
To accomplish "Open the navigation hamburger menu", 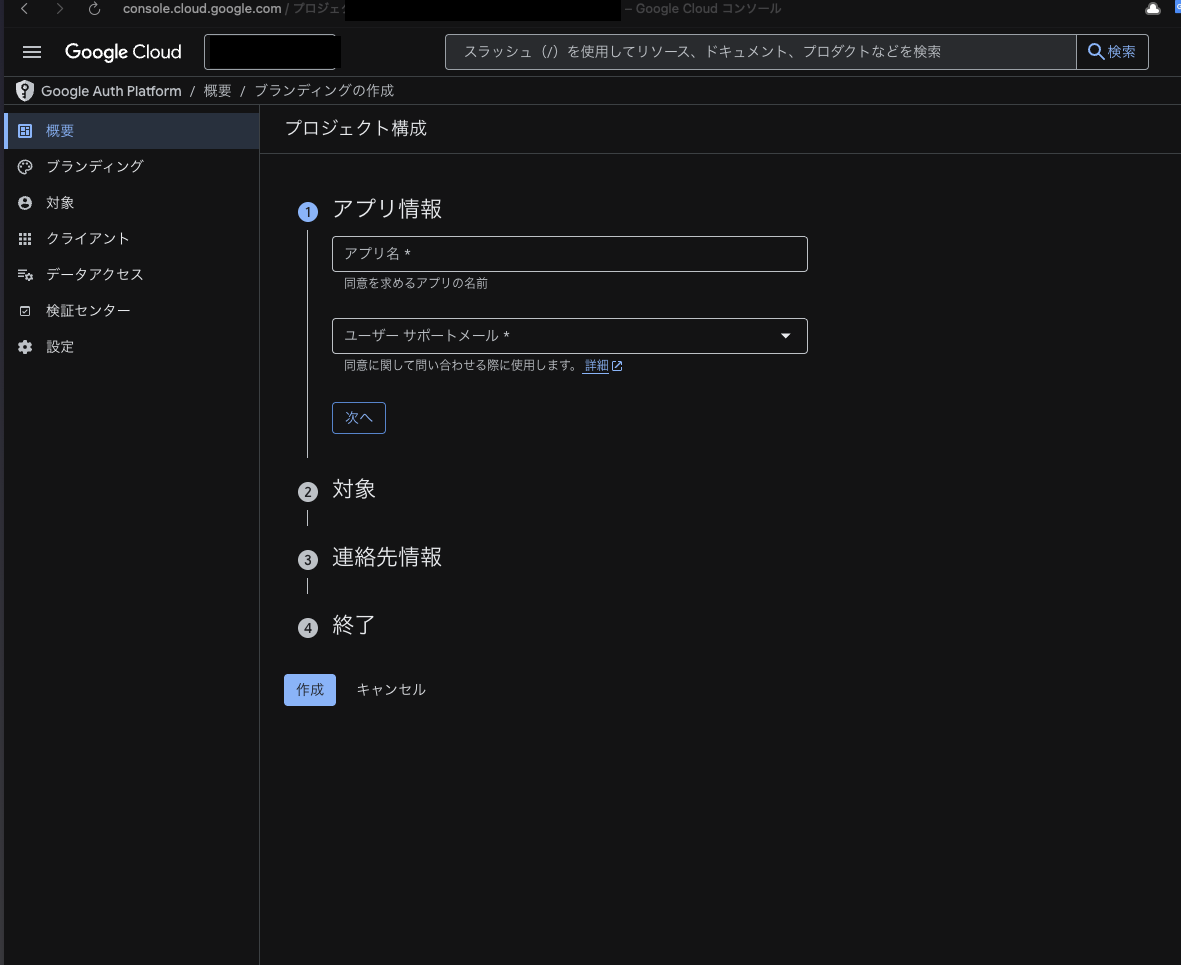I will [x=31, y=52].
